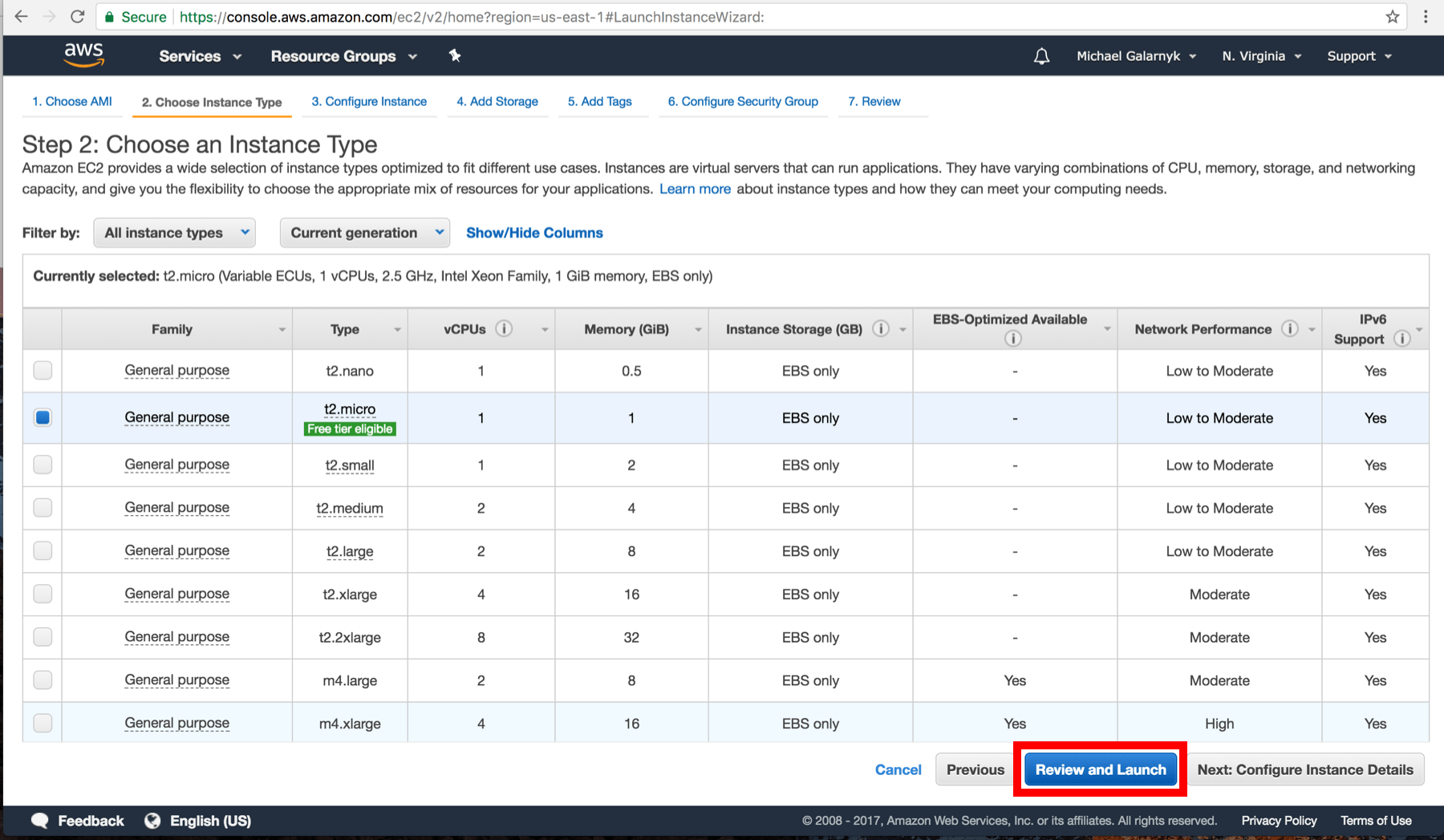This screenshot has height=840, width=1444.
Task: Open Feedback via speech bubble icon
Action: click(x=39, y=820)
